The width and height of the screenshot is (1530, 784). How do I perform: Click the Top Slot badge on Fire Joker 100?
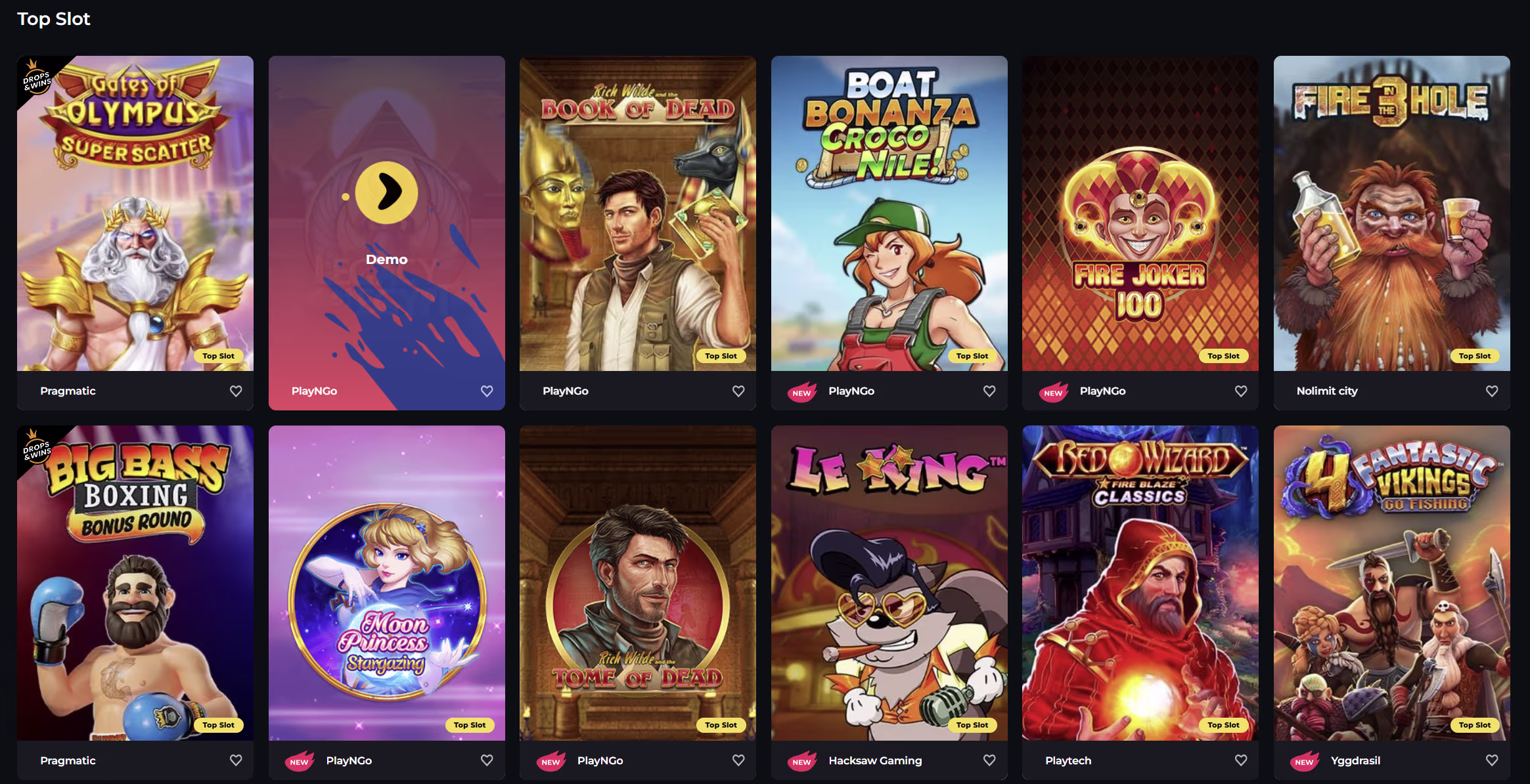1223,356
